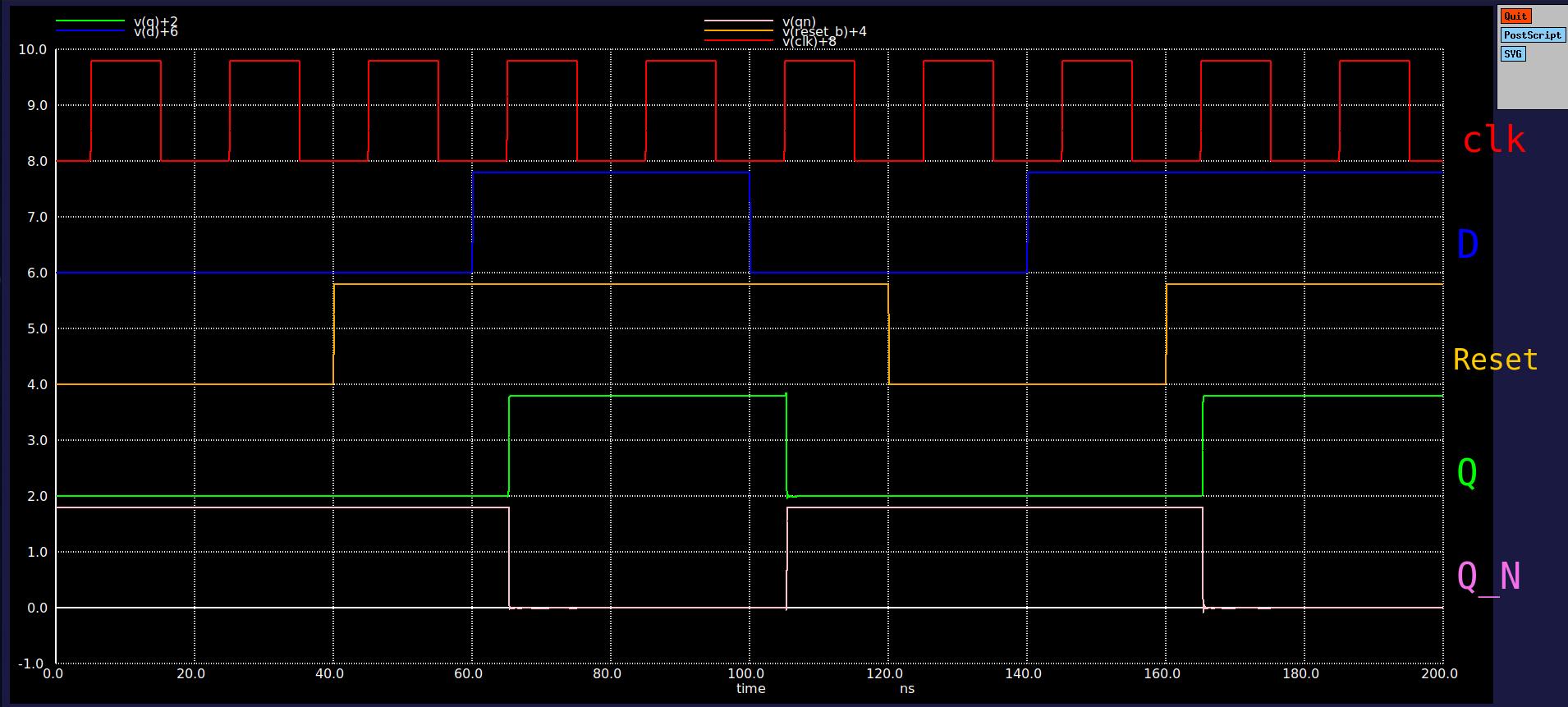The width and height of the screenshot is (1568, 707).
Task: Click the 100.0 tick on the time axis
Action: coord(745,674)
